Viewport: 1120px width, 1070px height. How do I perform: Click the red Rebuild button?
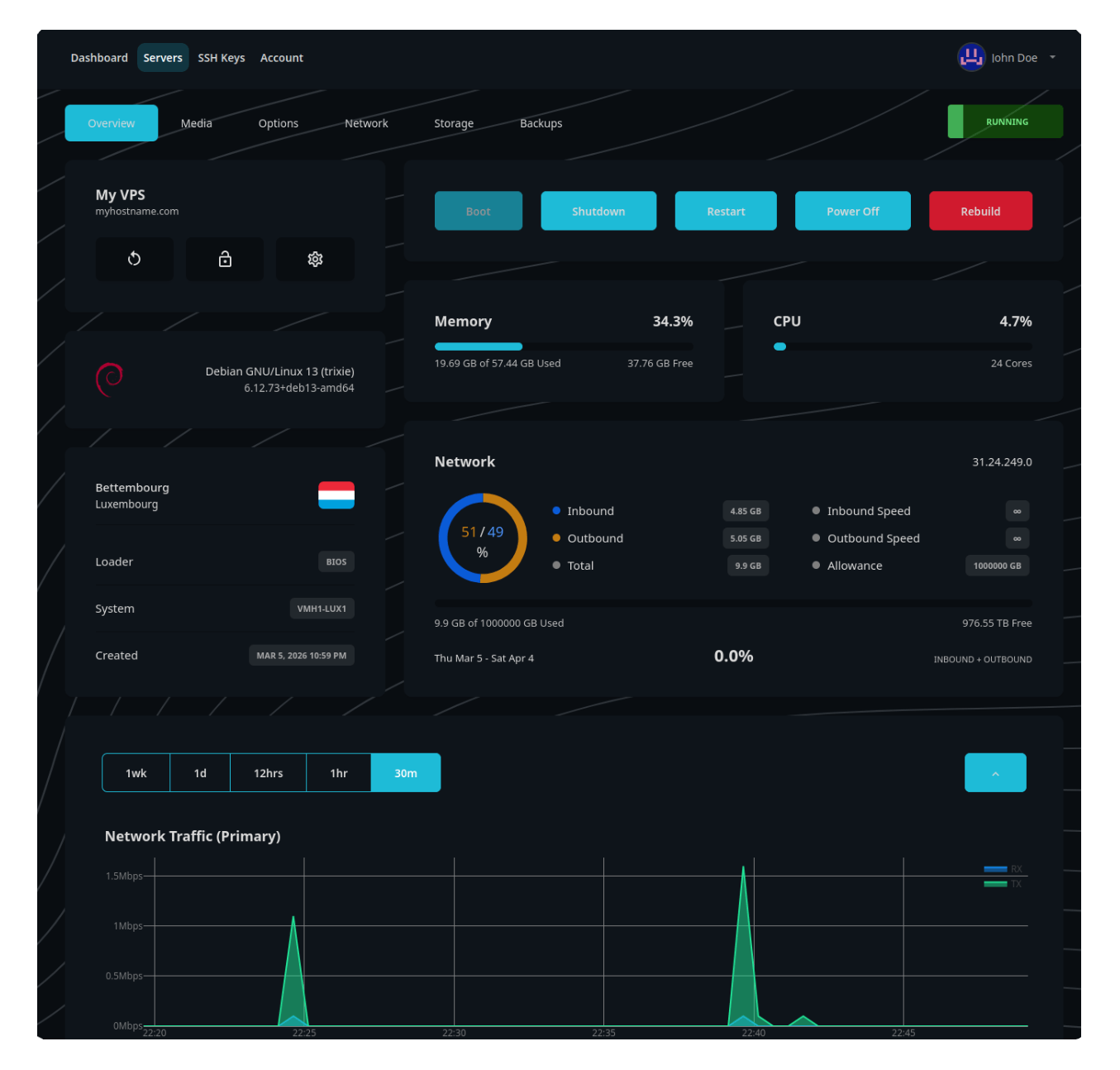(980, 211)
